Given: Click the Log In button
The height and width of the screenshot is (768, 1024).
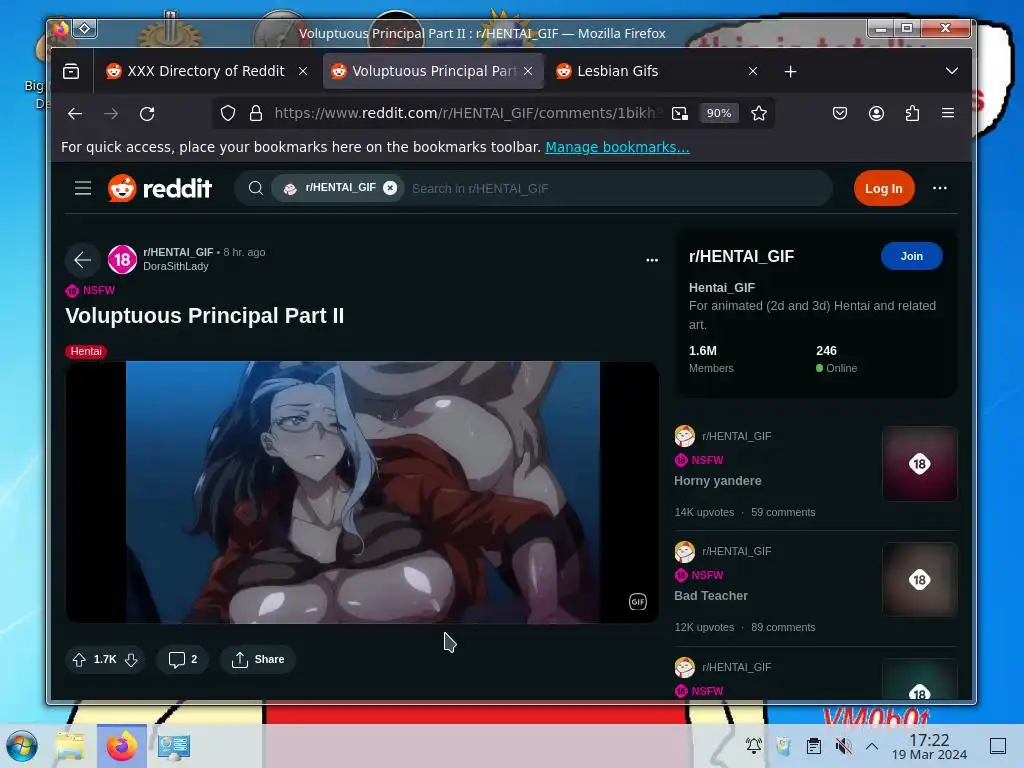Looking at the screenshot, I should coord(884,188).
